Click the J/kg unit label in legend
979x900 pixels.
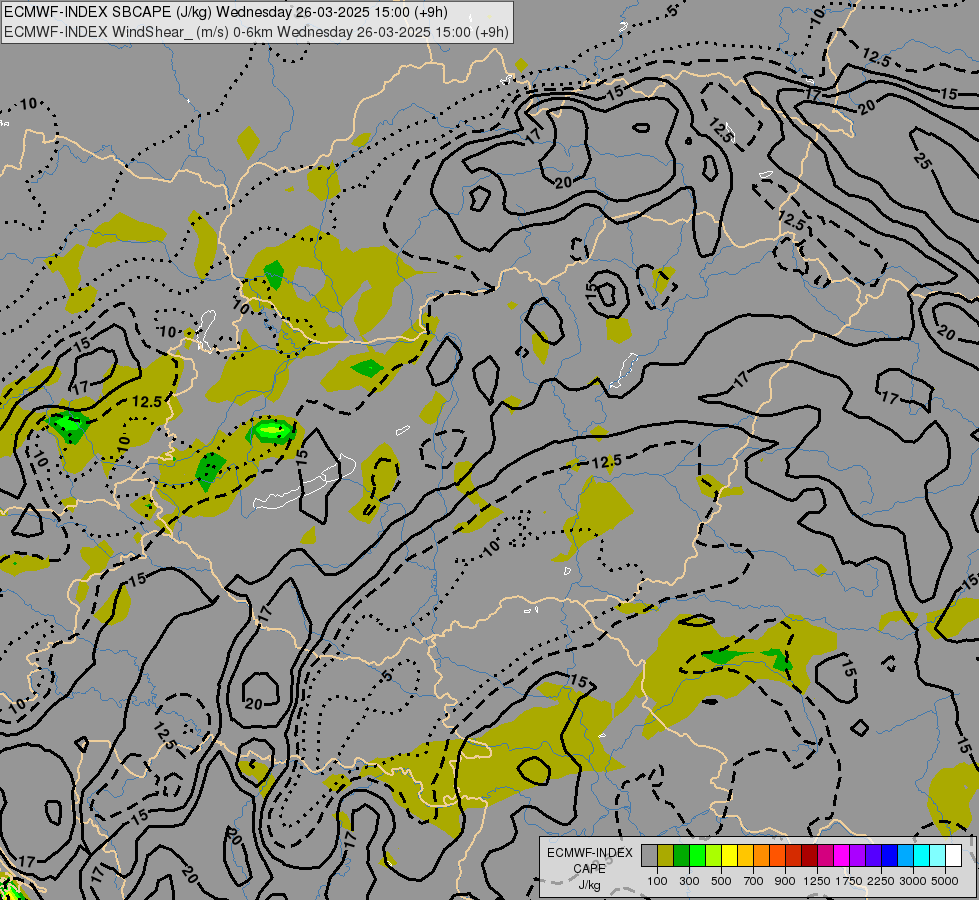click(589, 885)
